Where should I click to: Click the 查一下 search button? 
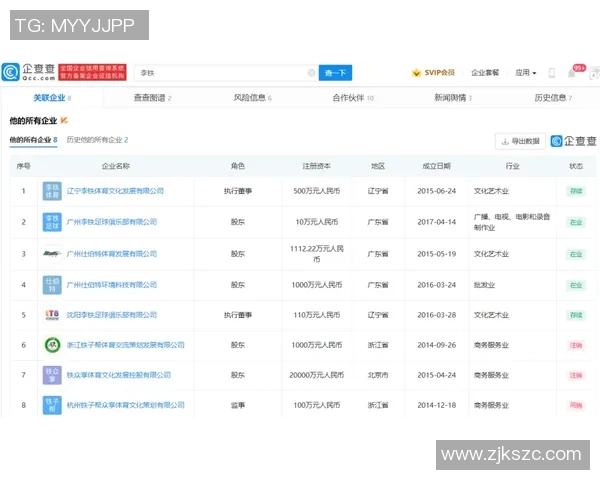click(335, 73)
